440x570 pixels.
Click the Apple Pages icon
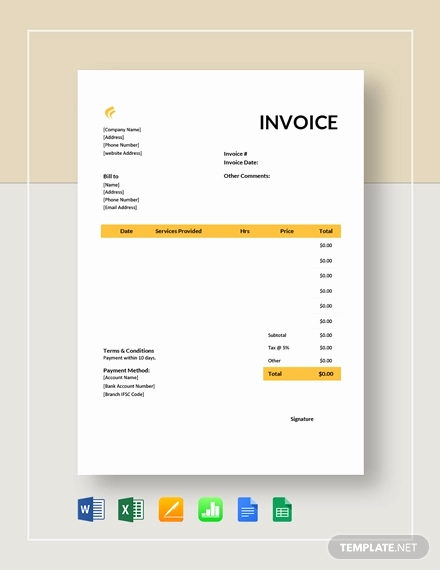tap(171, 509)
